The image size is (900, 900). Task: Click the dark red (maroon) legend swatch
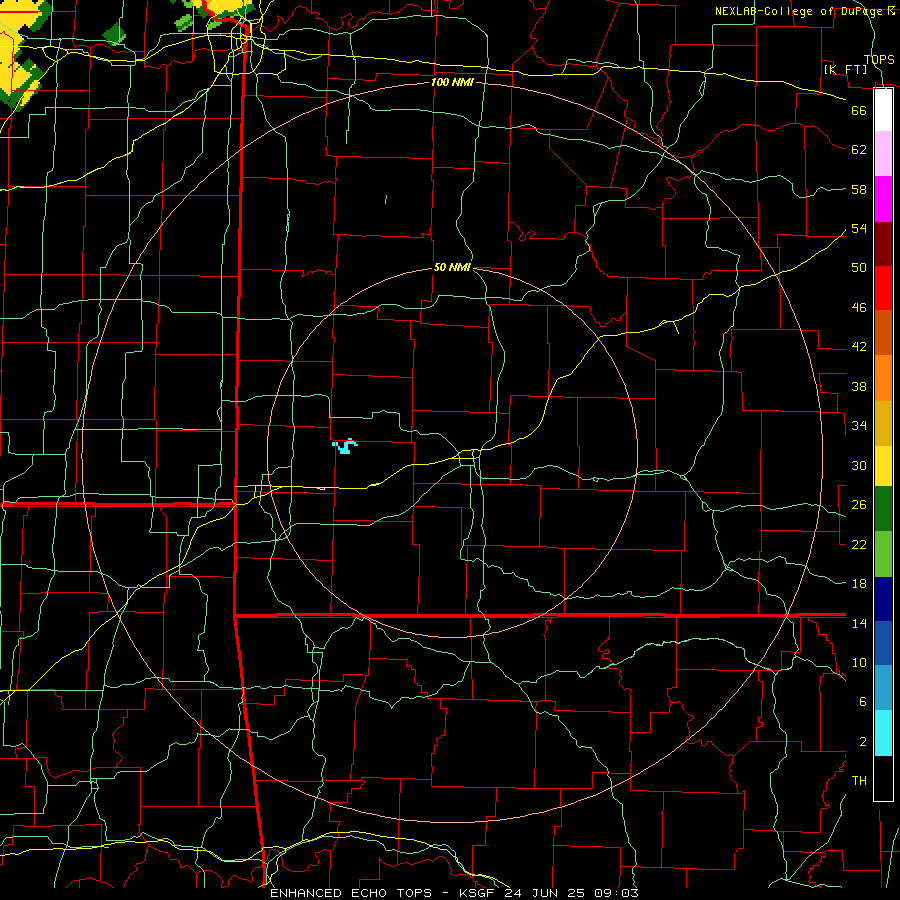click(883, 244)
